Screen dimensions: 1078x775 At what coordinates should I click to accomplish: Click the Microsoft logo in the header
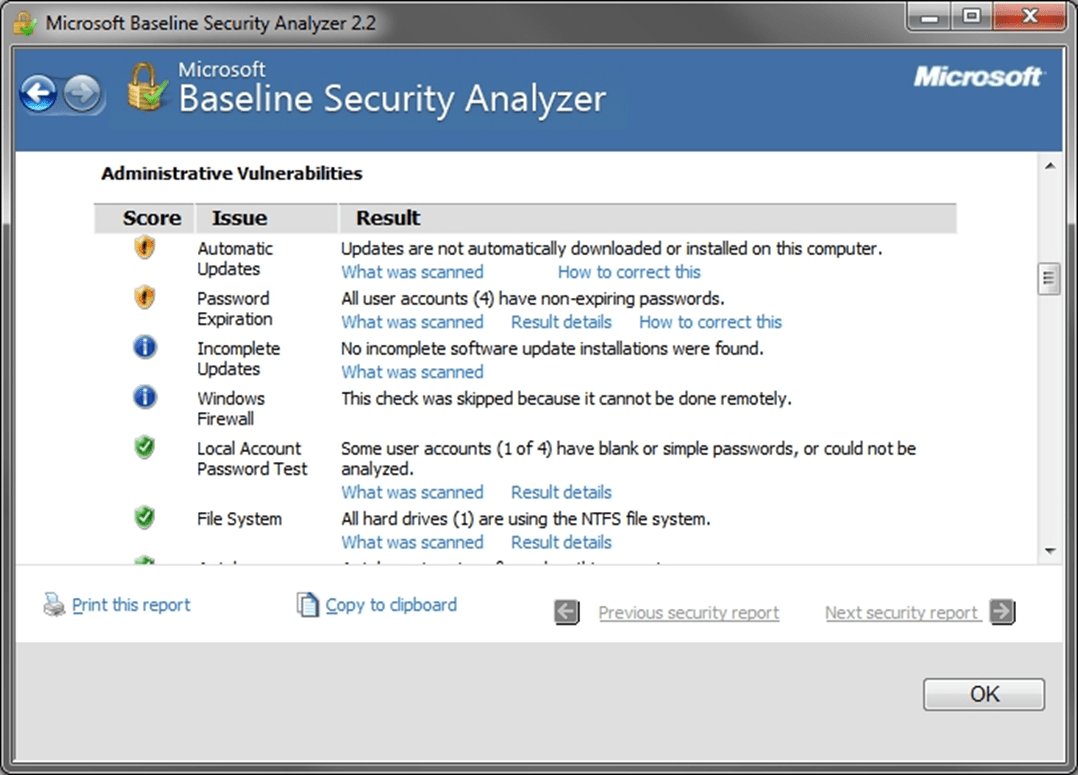click(x=978, y=77)
